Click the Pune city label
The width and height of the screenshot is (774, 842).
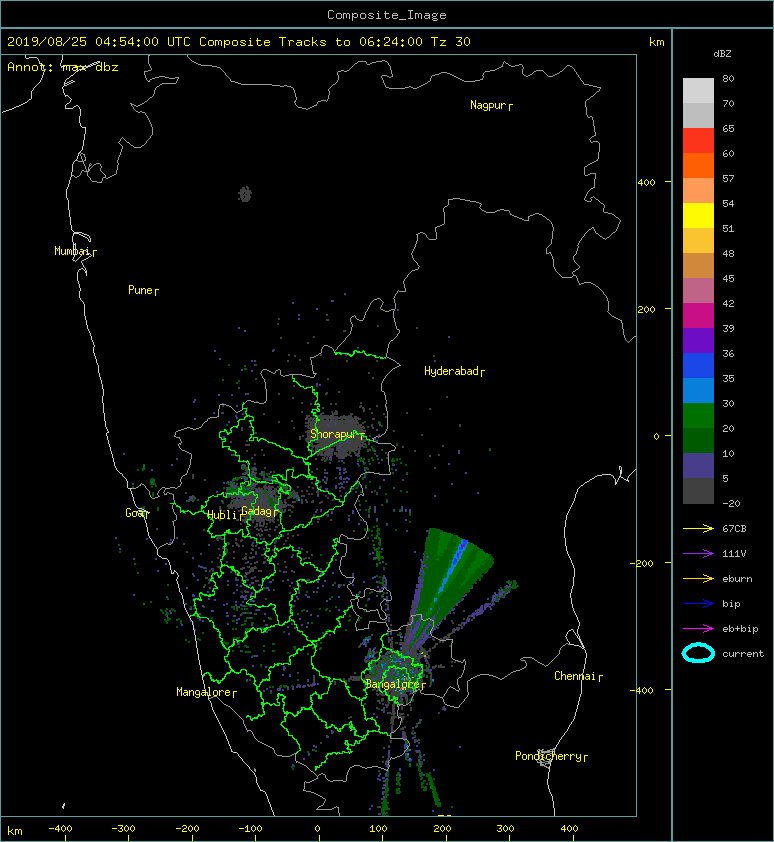click(x=140, y=290)
